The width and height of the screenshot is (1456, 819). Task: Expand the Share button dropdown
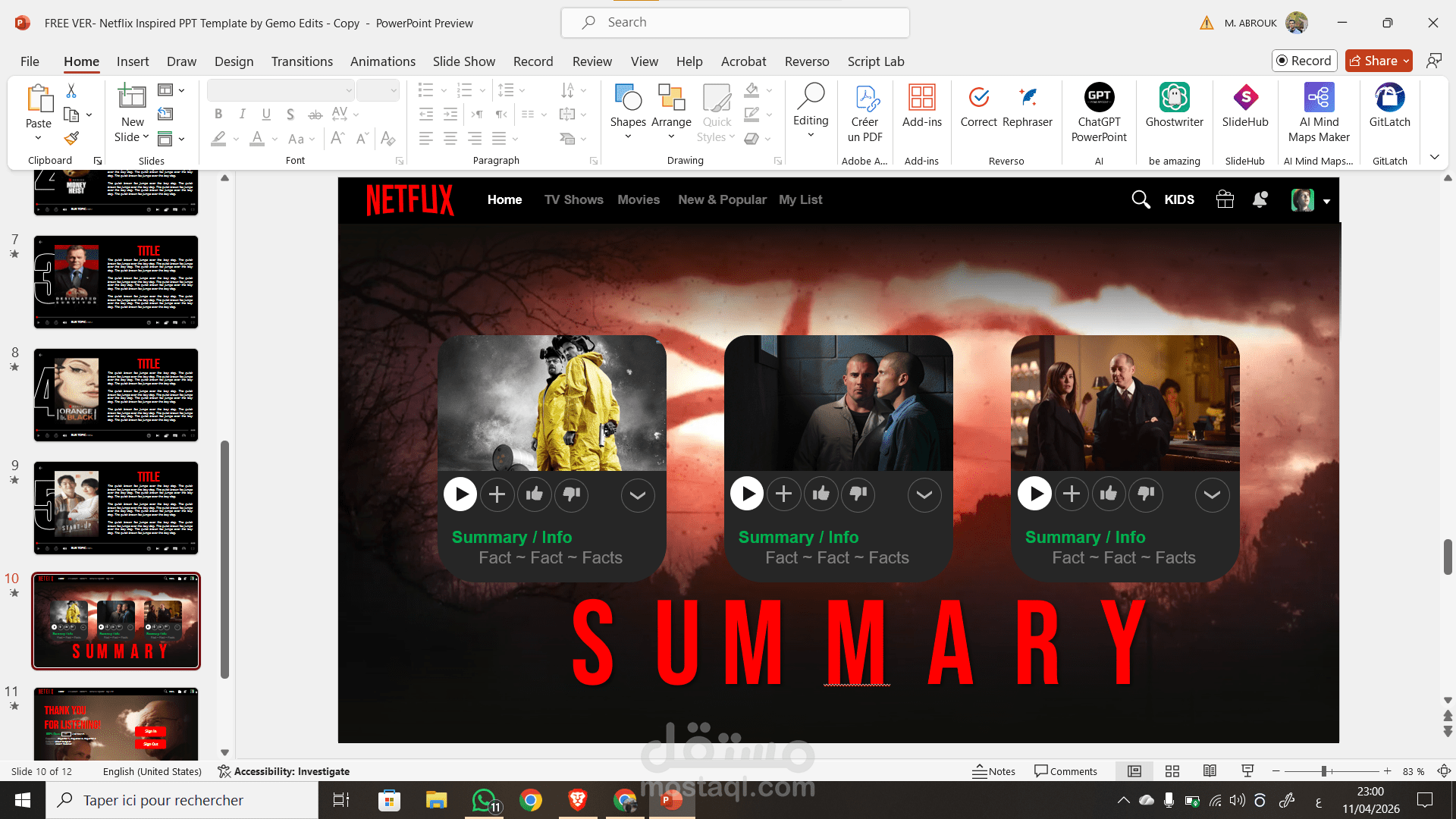[1406, 61]
